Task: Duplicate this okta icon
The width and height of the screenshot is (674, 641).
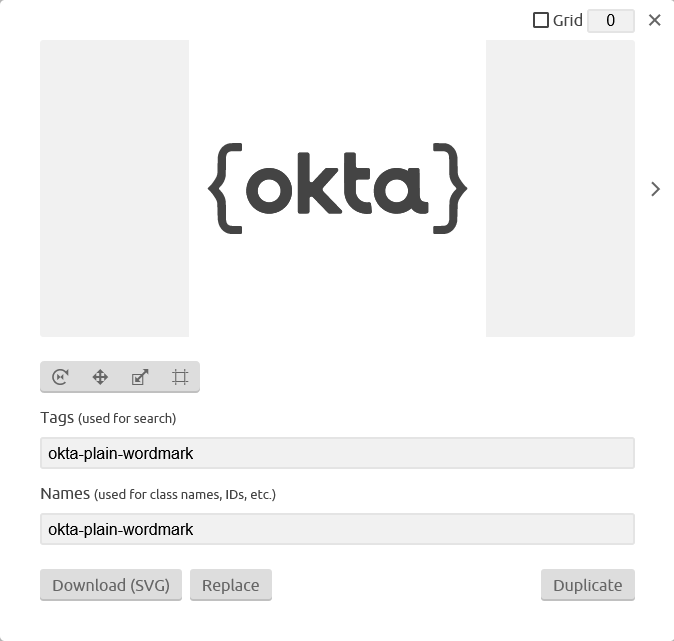Action: coord(588,585)
